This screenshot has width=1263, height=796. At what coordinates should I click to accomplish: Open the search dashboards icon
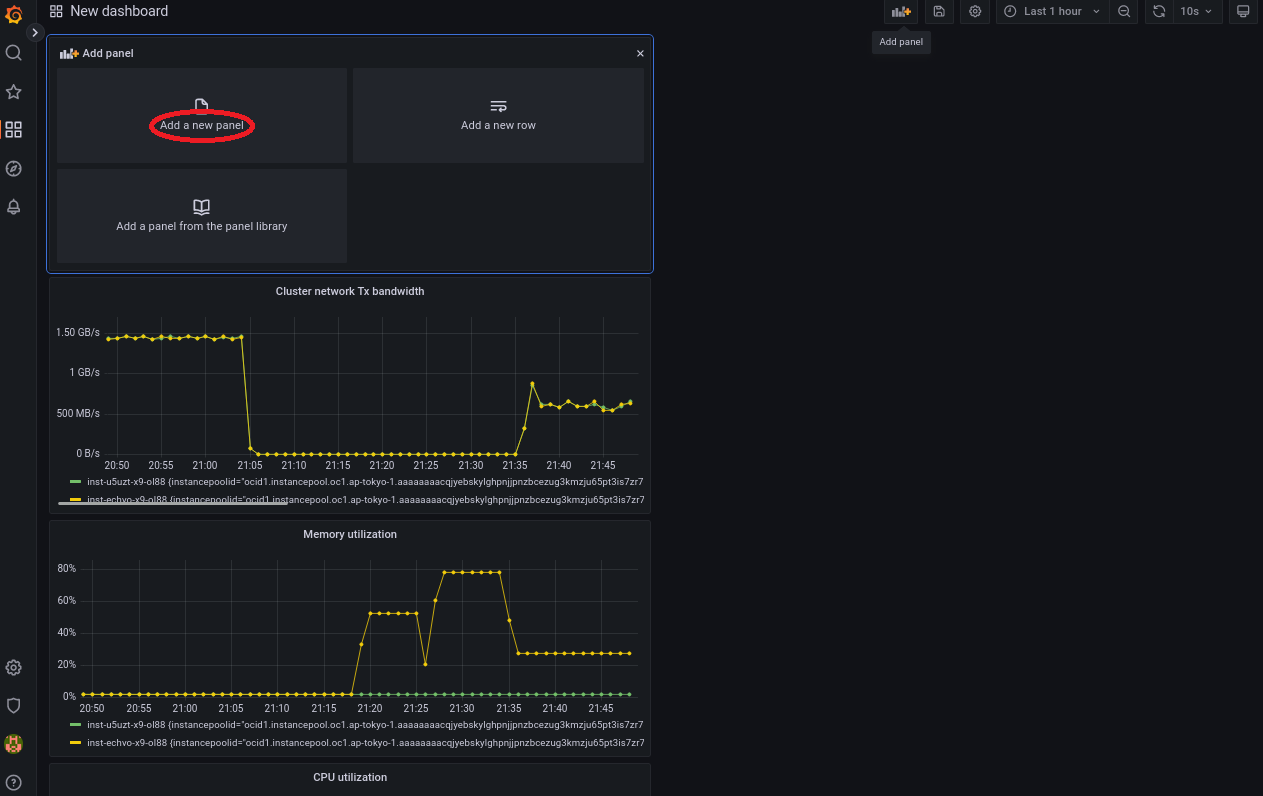pos(14,53)
